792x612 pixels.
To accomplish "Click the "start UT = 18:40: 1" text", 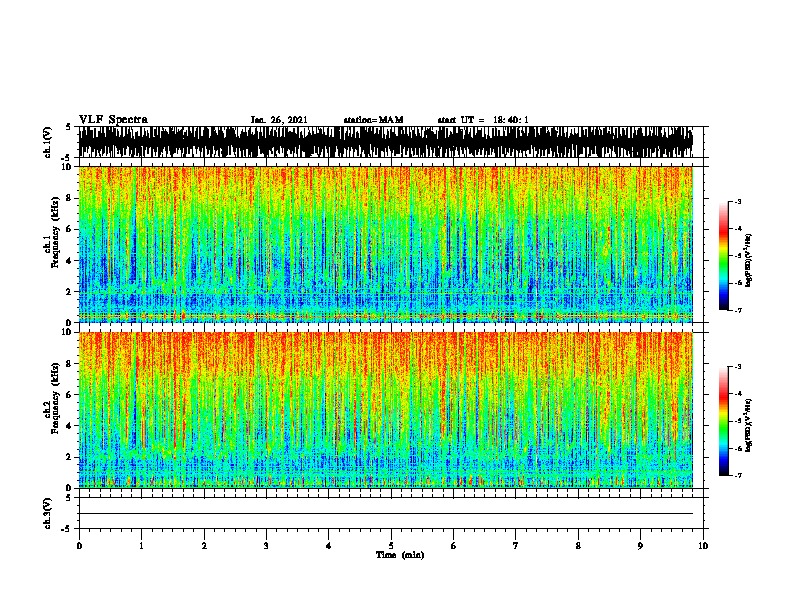I will pos(483,120).
